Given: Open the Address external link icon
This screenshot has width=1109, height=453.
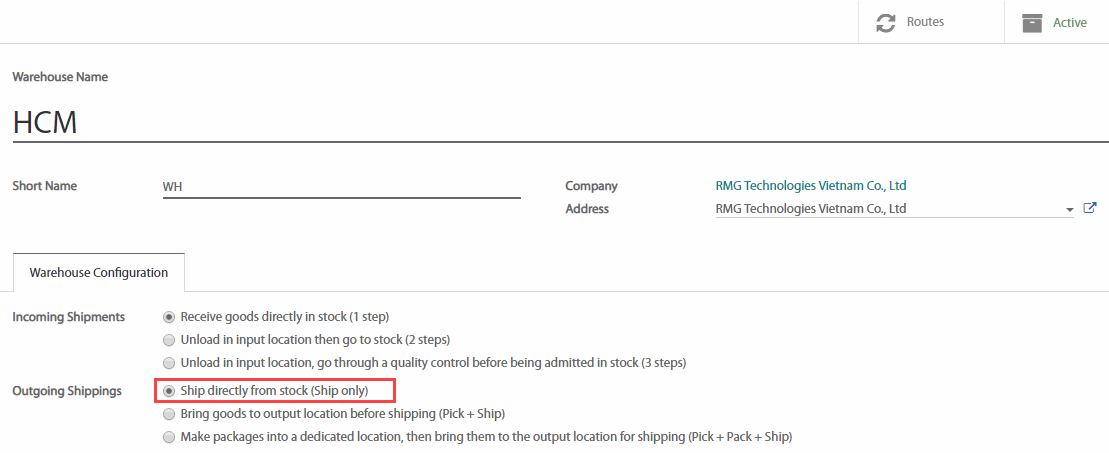Looking at the screenshot, I should (x=1090, y=208).
